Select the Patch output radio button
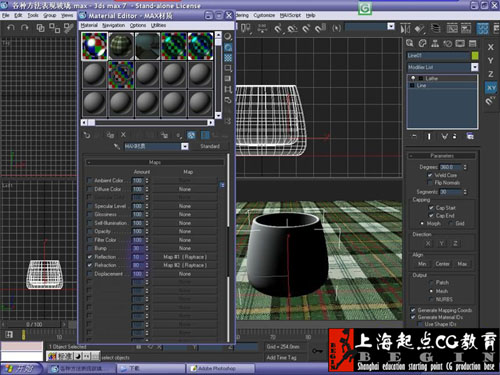This screenshot has width=500, height=375. (x=431, y=283)
